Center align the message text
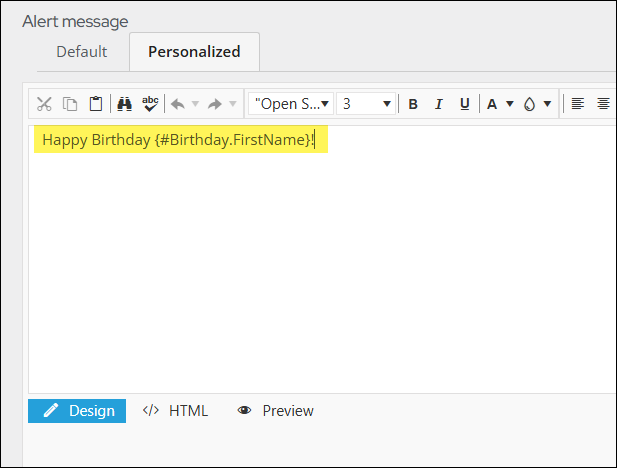 [603, 104]
